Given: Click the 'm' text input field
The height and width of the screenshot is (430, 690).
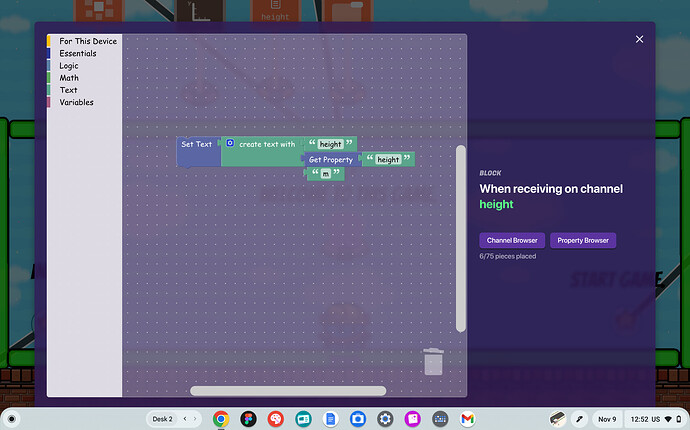Looking at the screenshot, I should pos(325,174).
